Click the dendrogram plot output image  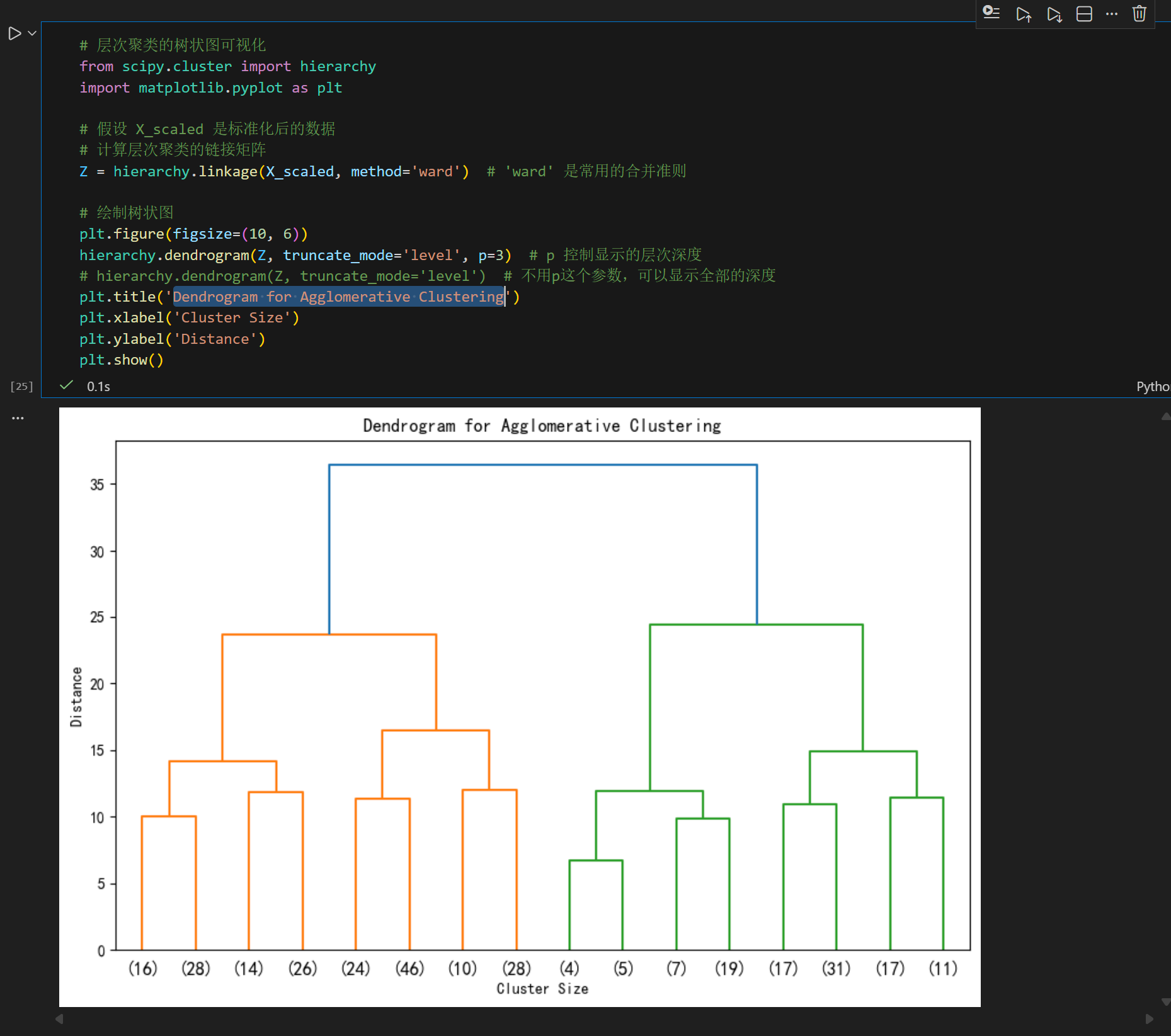tap(520, 707)
